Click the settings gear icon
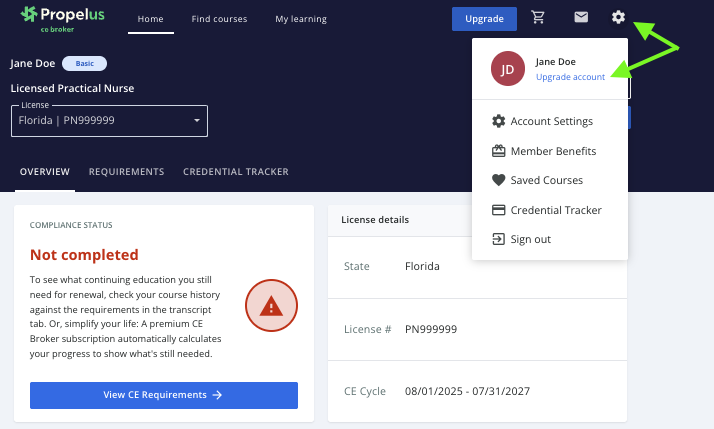Viewport: 714px width, 429px height. (620, 18)
